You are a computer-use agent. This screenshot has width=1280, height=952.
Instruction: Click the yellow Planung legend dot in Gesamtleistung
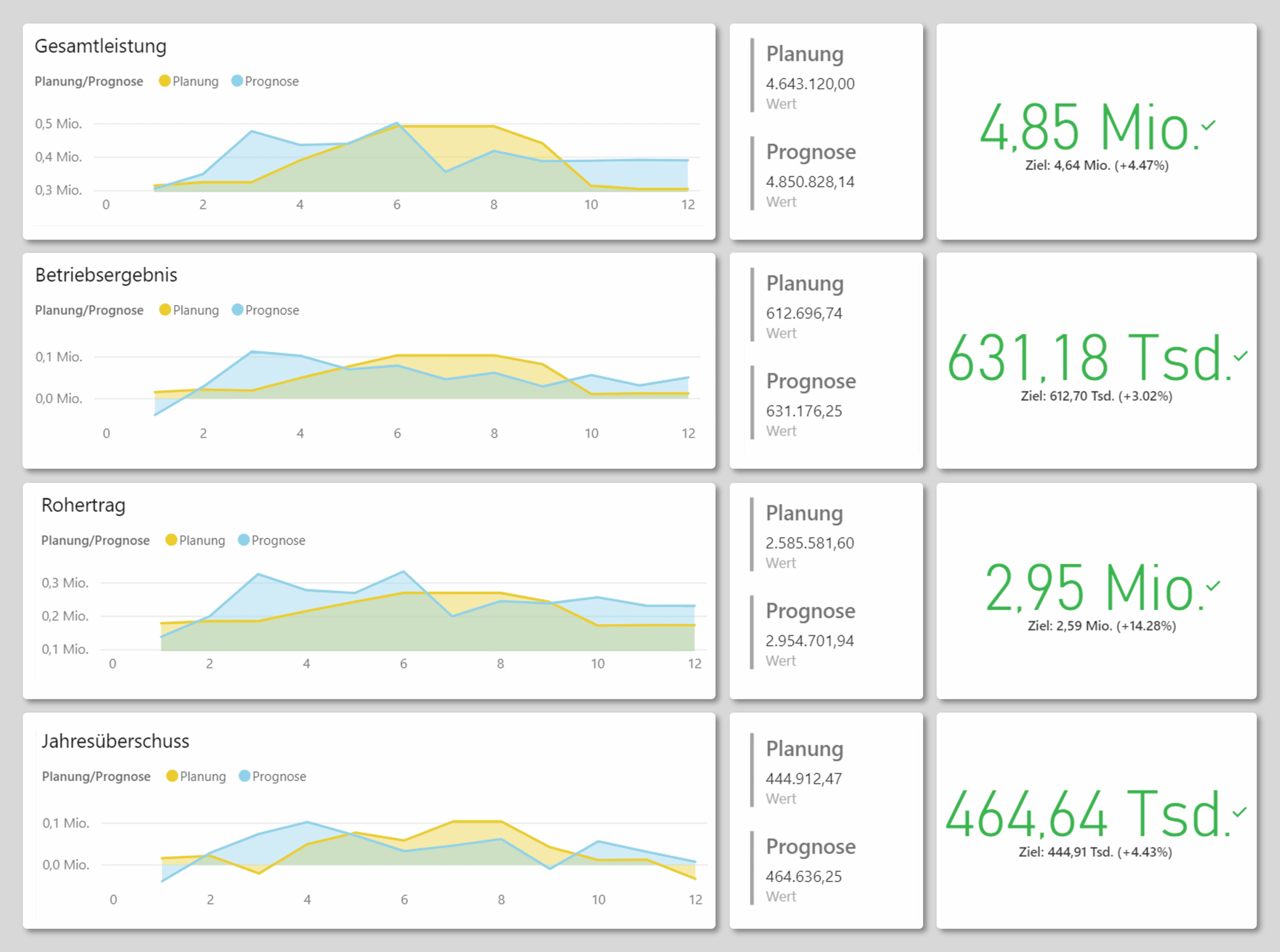[x=164, y=80]
